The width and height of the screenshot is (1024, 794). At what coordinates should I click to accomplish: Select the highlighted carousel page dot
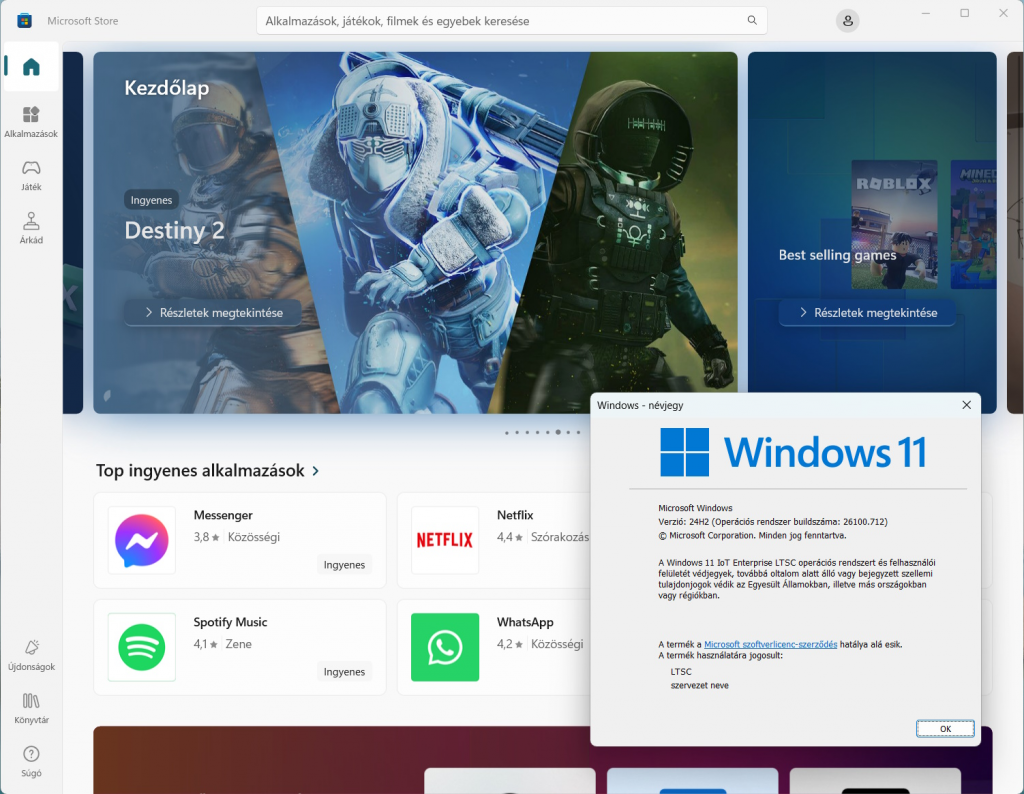pos(559,433)
